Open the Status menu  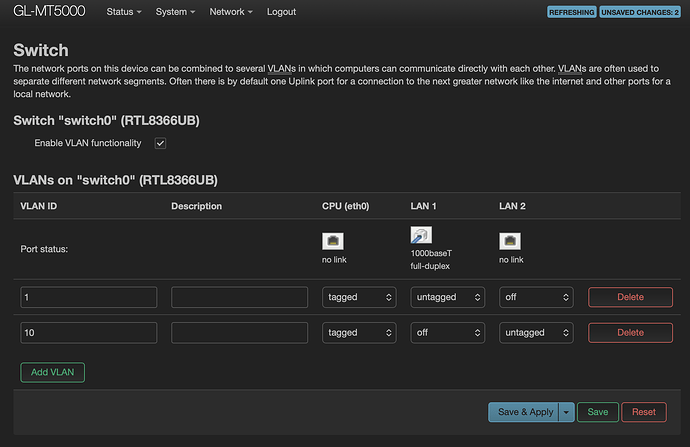(x=123, y=12)
